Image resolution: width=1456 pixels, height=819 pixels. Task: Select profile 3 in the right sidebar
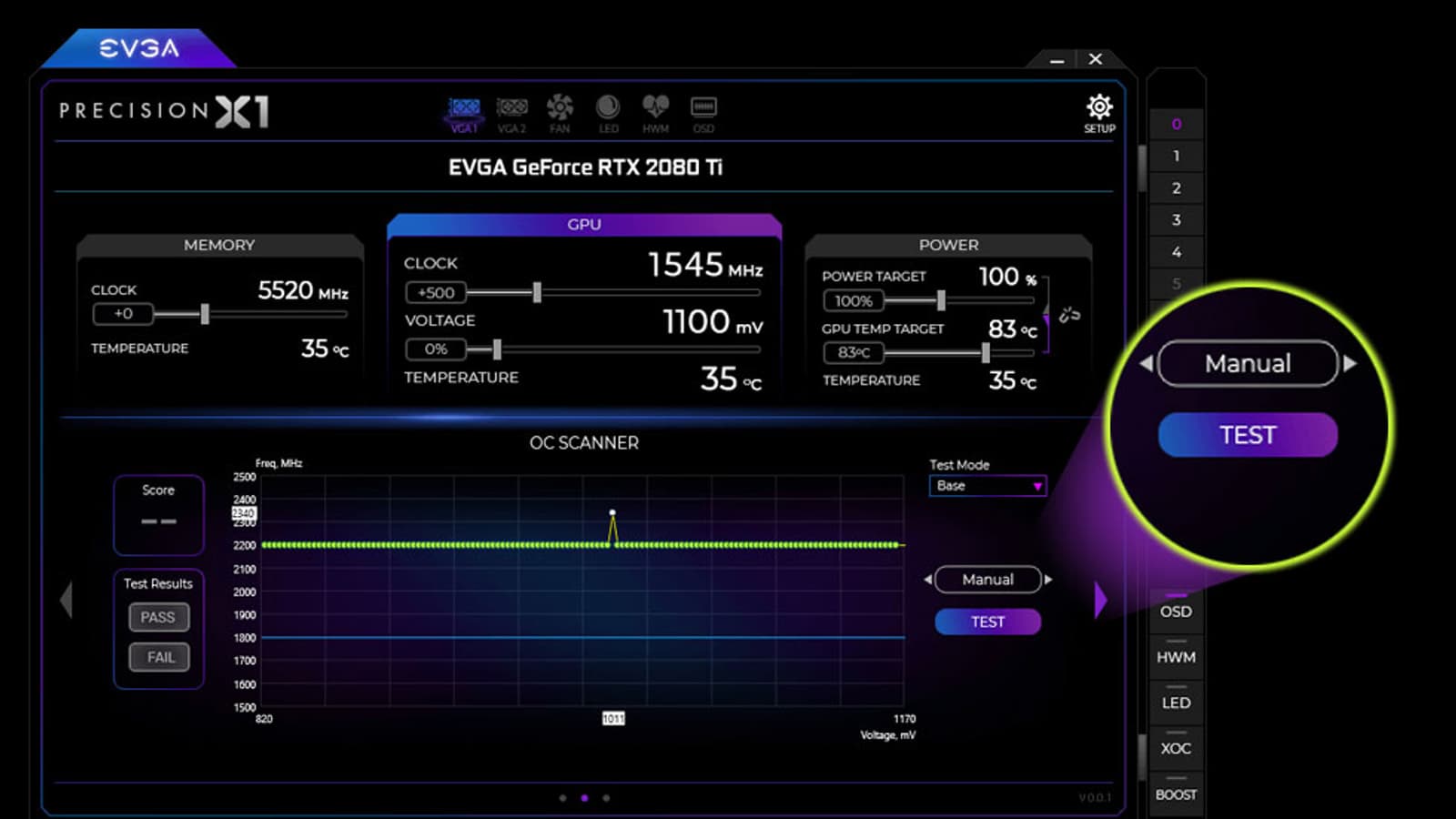(1177, 219)
